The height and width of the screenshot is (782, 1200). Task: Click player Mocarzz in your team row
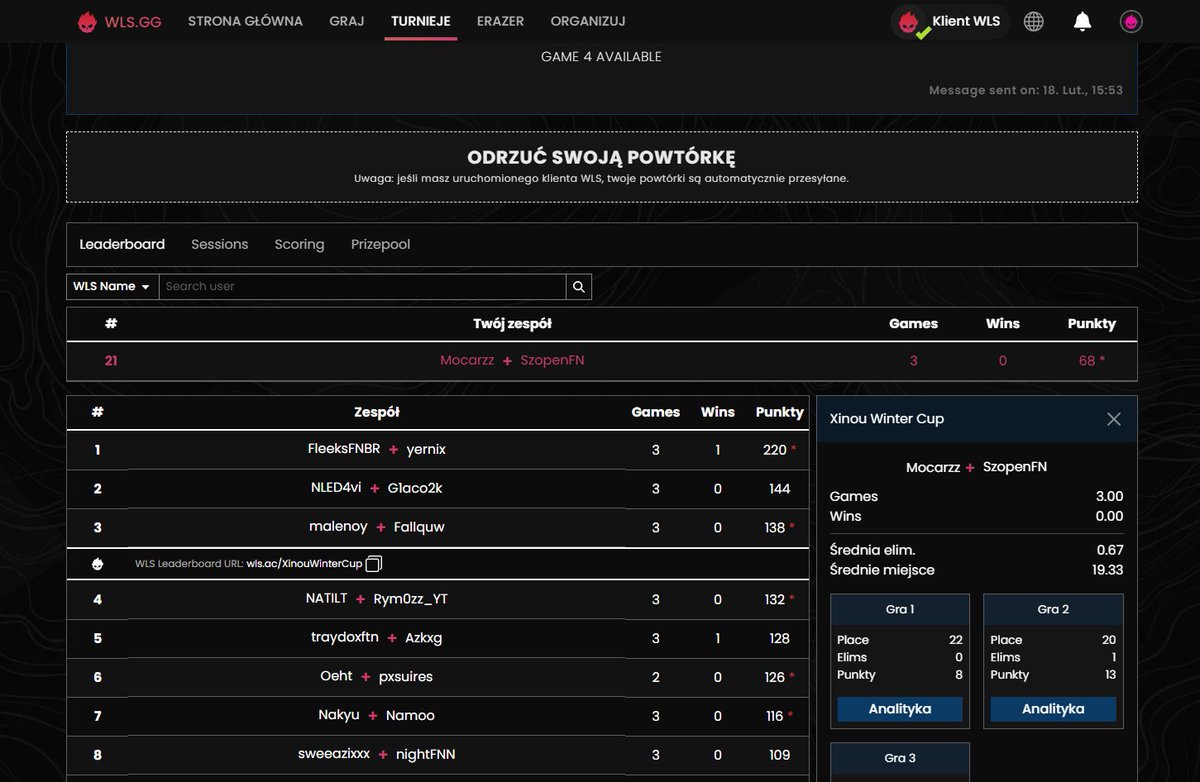(x=467, y=361)
